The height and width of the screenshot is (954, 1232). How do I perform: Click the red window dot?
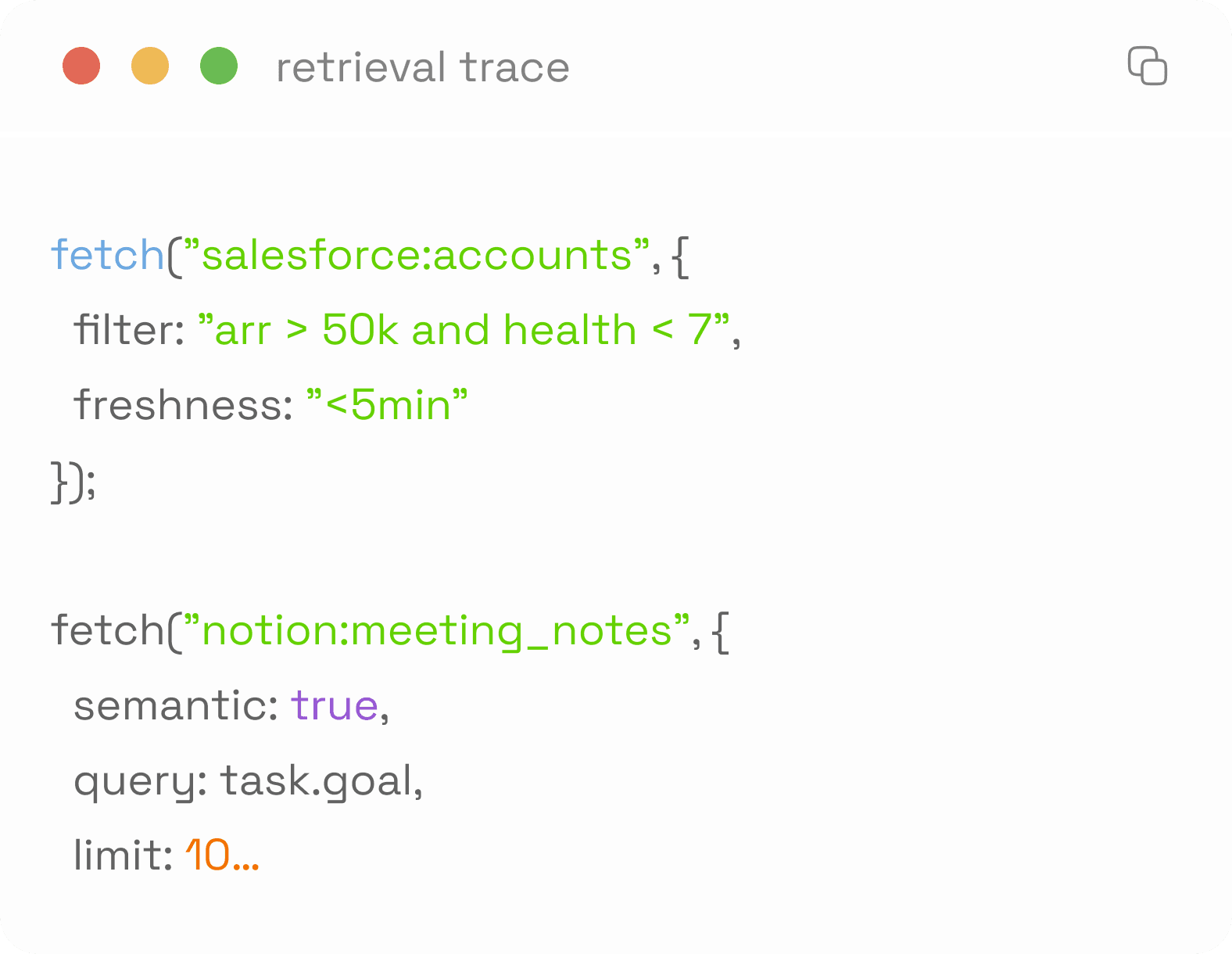[81, 66]
